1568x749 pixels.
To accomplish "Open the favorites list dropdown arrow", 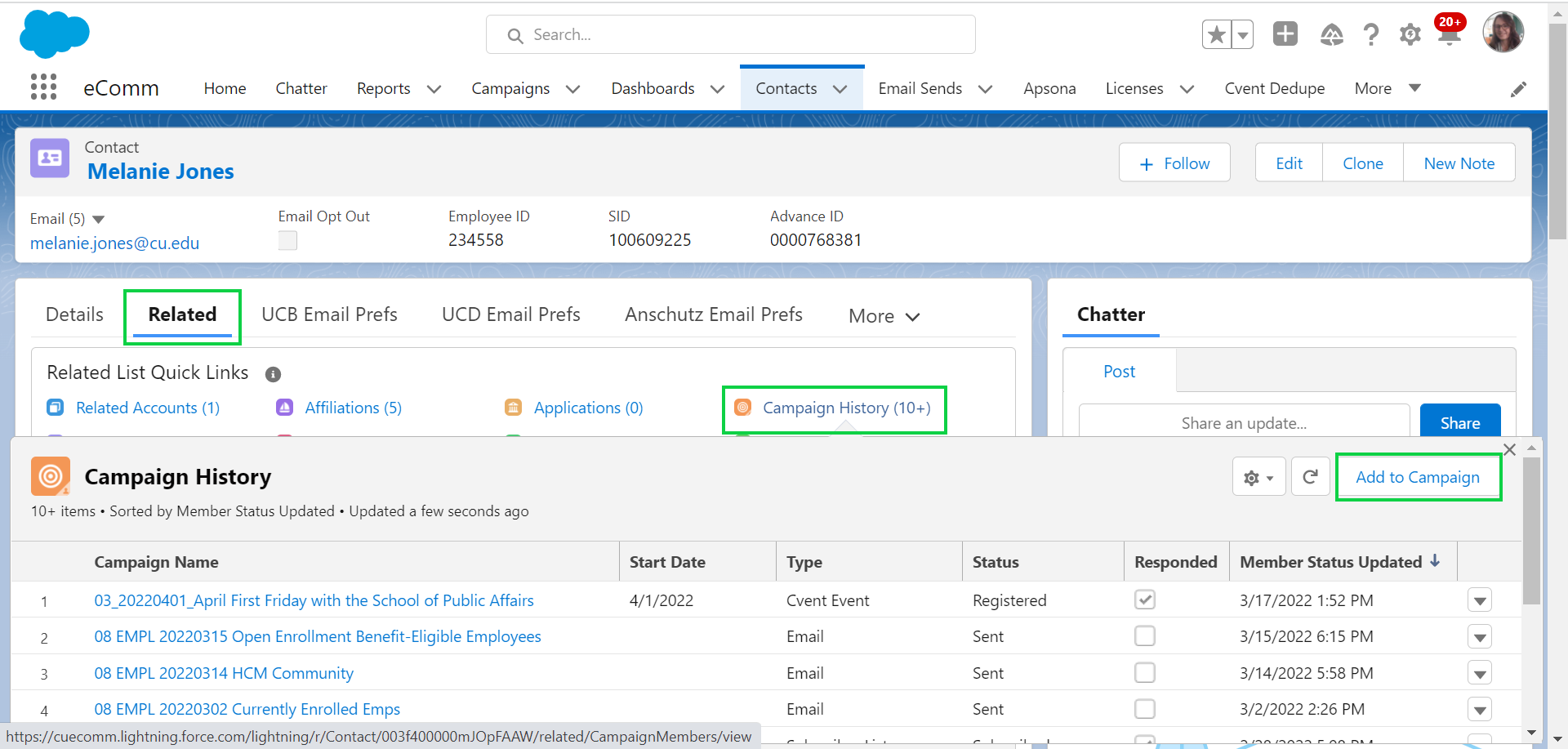I will (1242, 34).
